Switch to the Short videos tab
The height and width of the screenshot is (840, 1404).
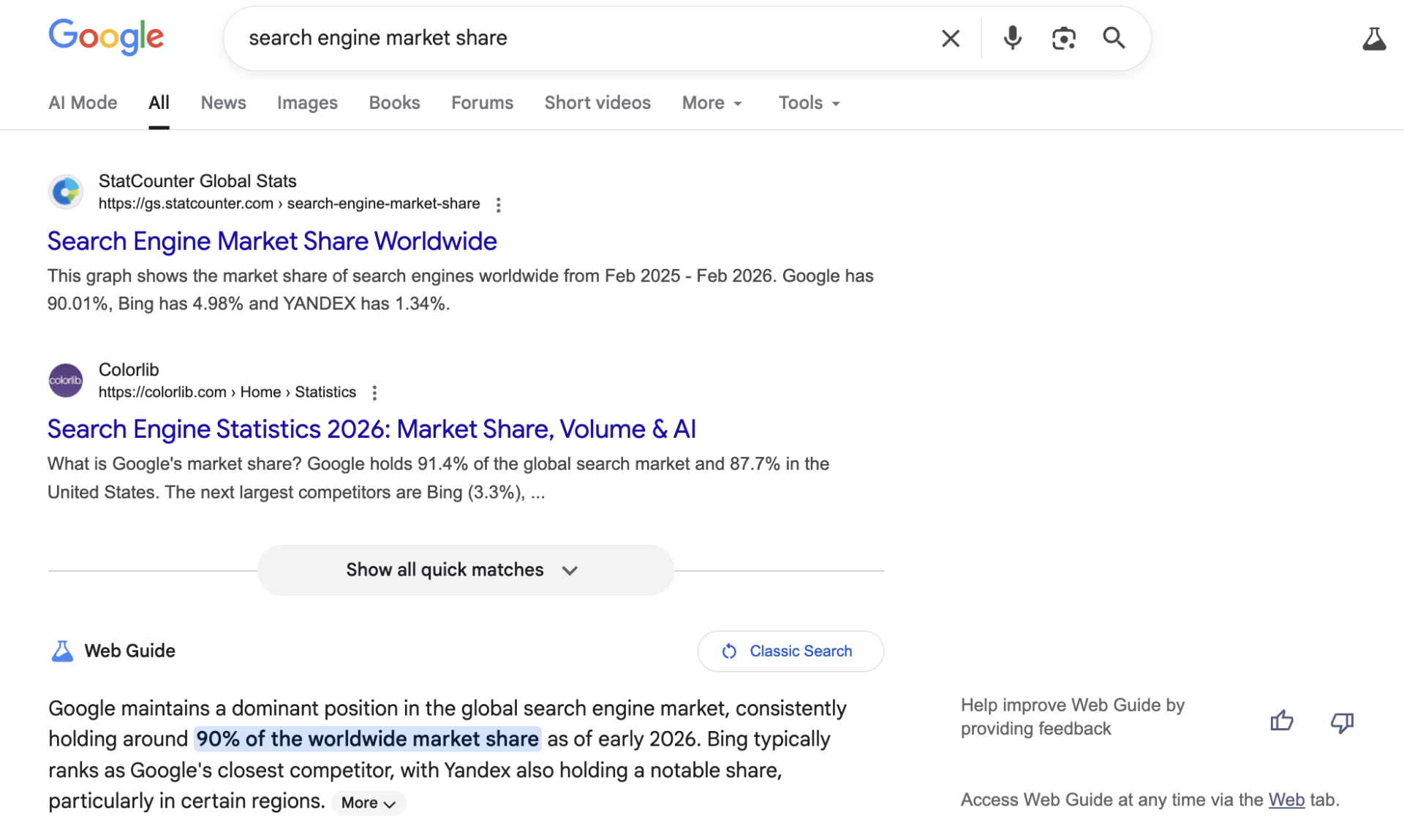[597, 103]
